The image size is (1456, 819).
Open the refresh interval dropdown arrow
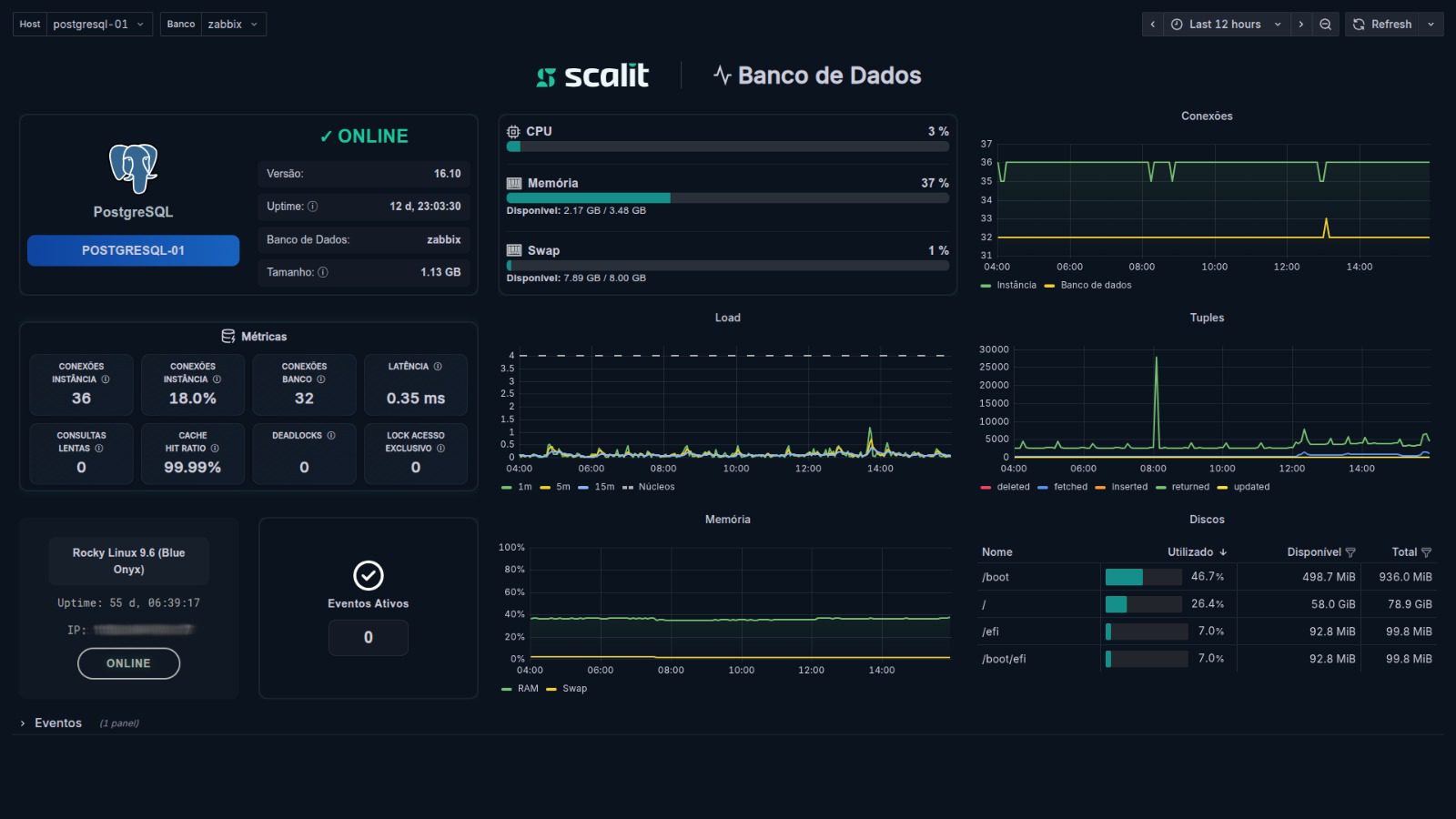[1431, 25]
